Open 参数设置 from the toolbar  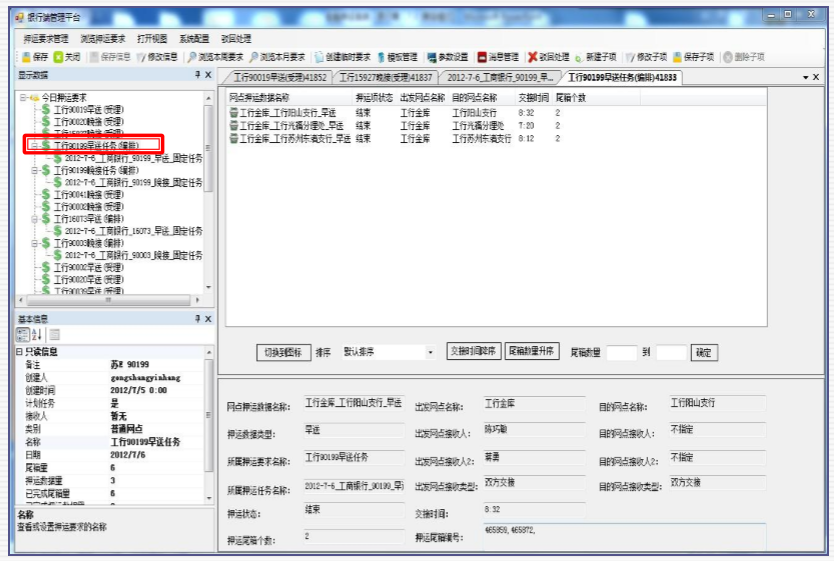[447, 57]
